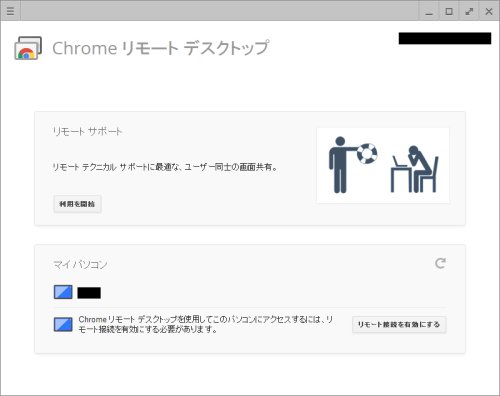Click the redacted account name in the header
This screenshot has height=396, width=500.
tap(445, 38)
